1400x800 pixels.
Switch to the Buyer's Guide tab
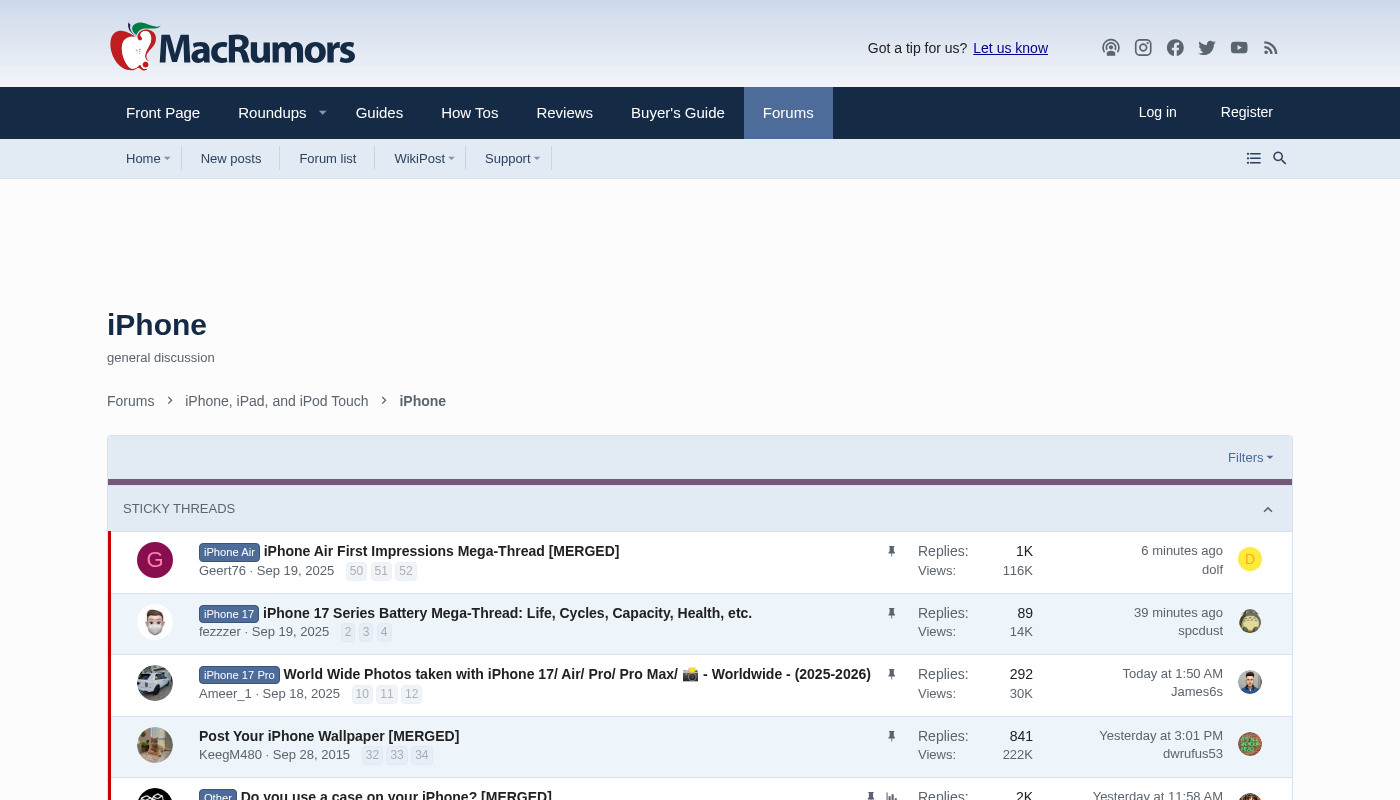pos(677,113)
